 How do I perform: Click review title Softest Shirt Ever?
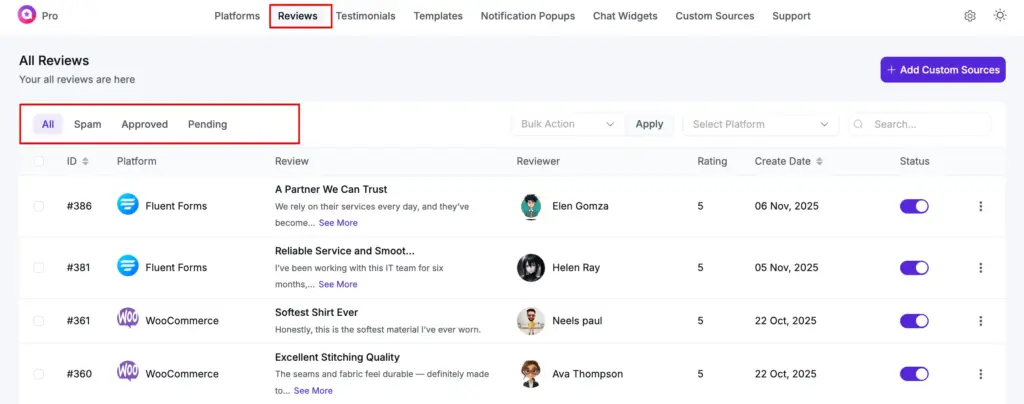pos(317,313)
